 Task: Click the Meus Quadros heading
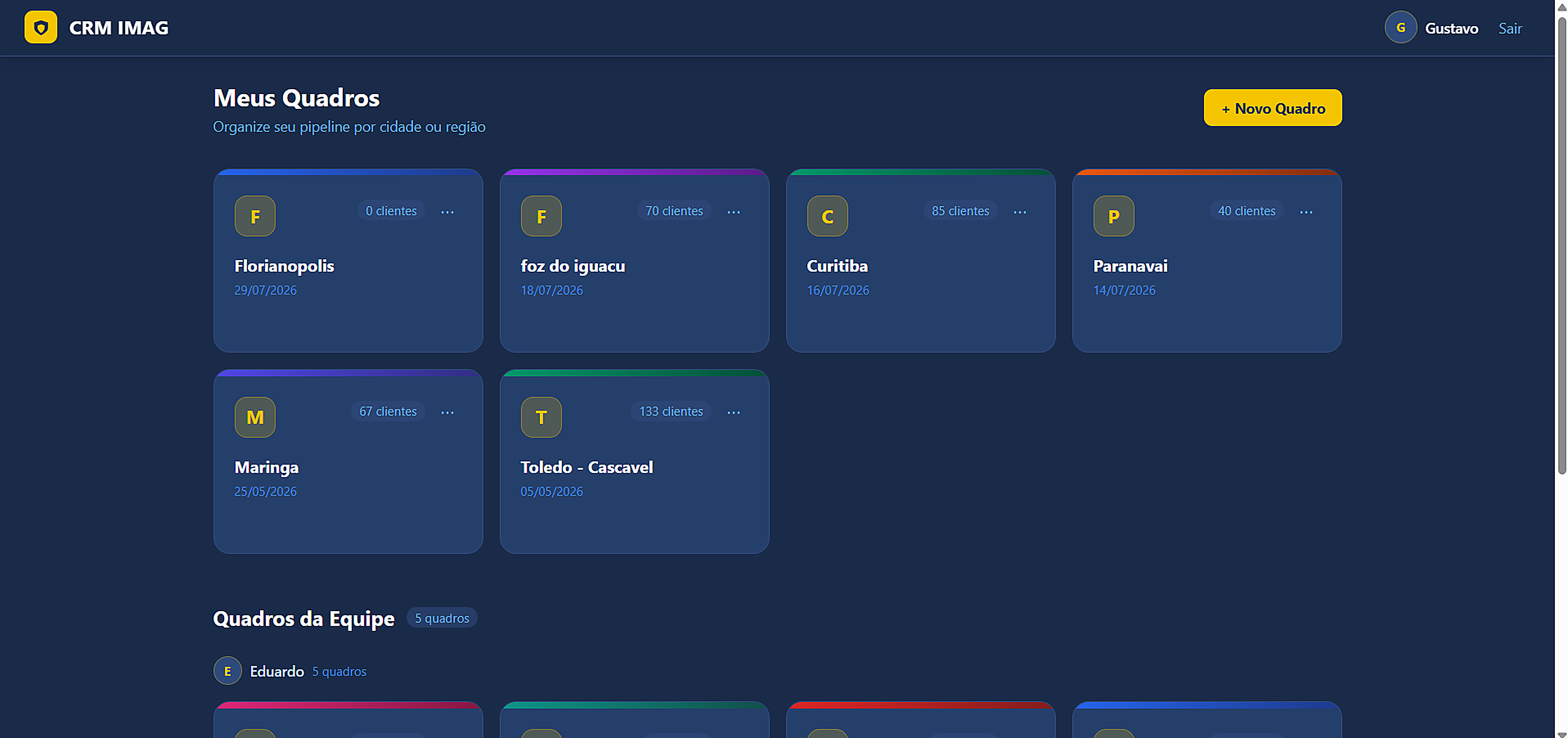297,98
